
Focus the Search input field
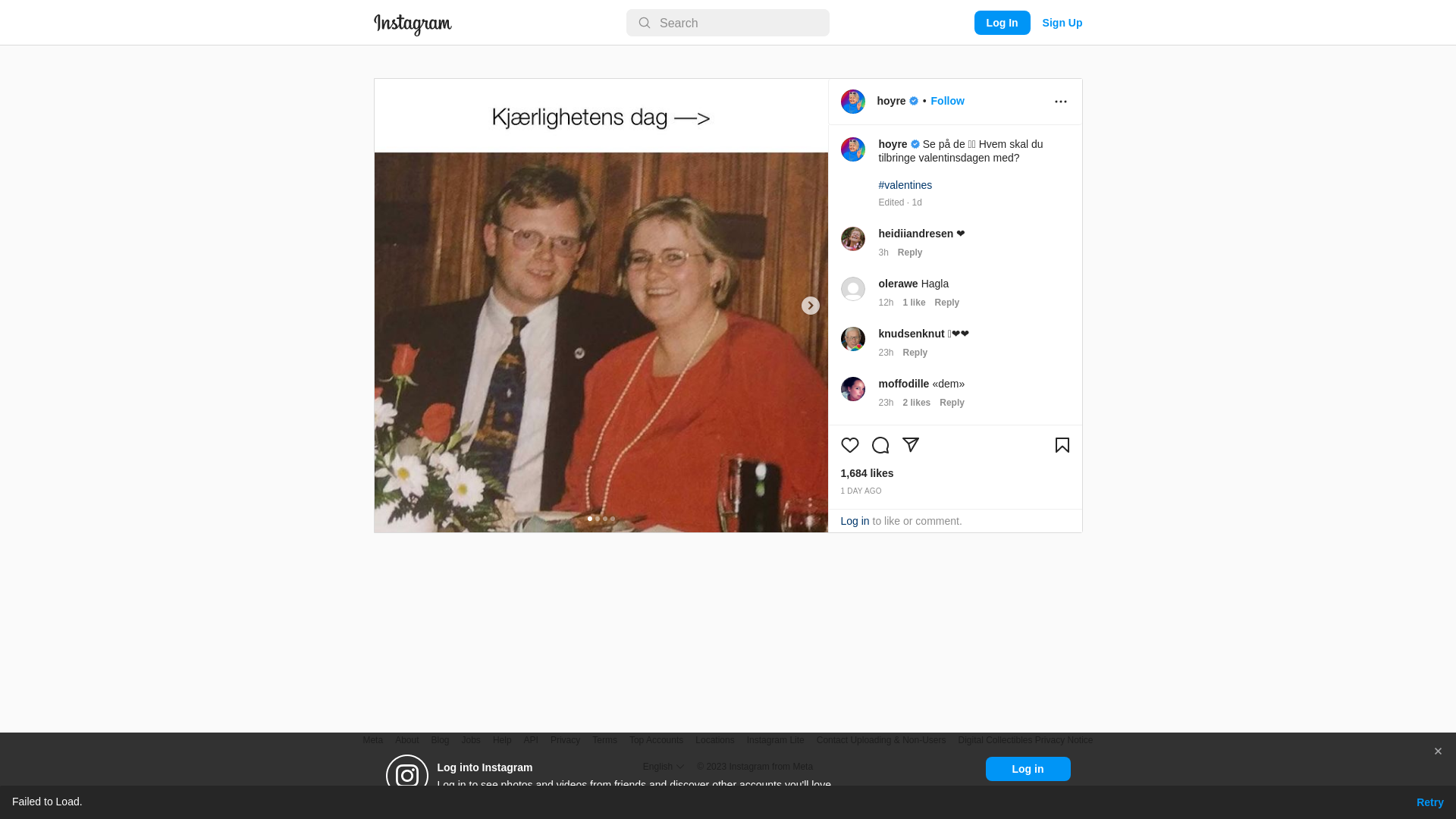tap(727, 23)
